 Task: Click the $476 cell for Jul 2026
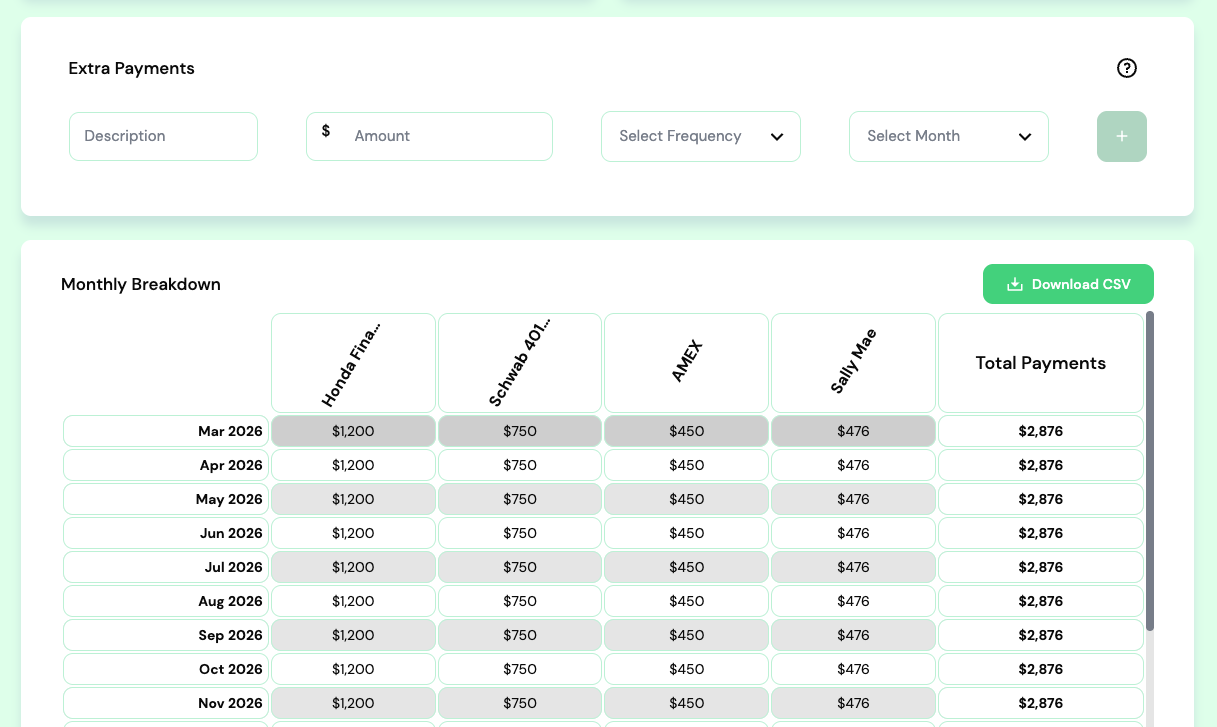[x=853, y=567]
